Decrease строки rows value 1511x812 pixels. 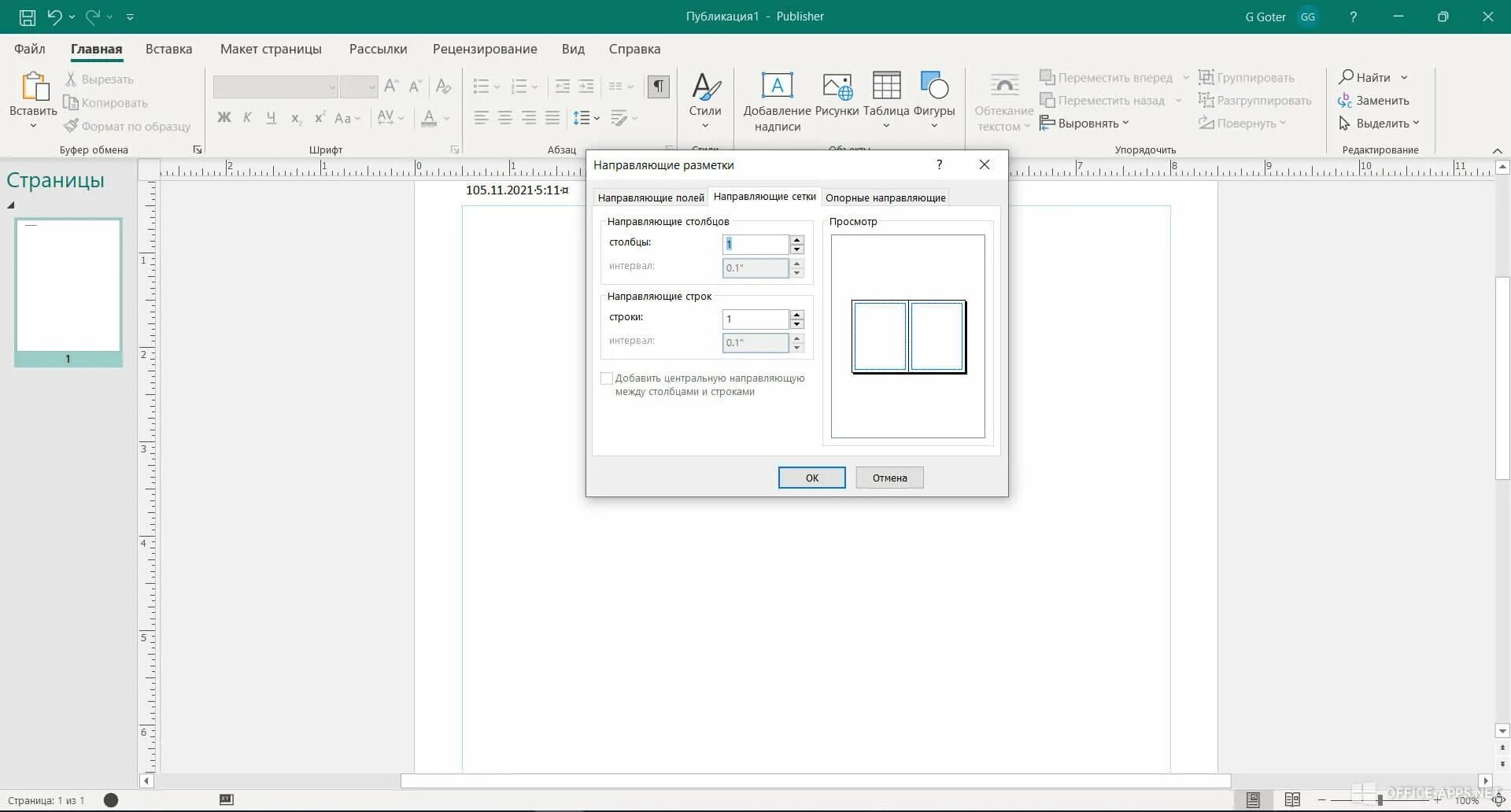[797, 324]
